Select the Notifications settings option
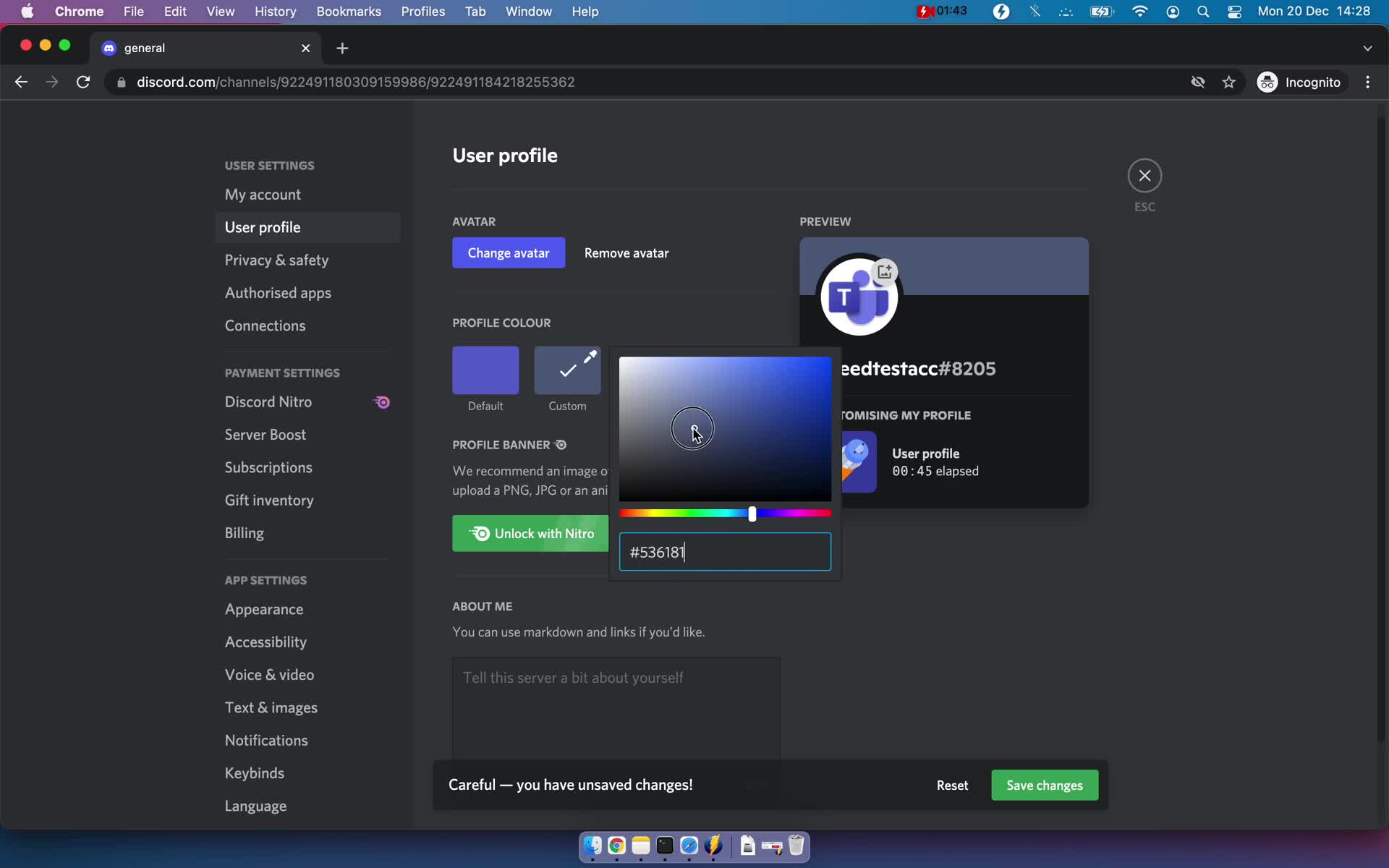 tap(266, 739)
